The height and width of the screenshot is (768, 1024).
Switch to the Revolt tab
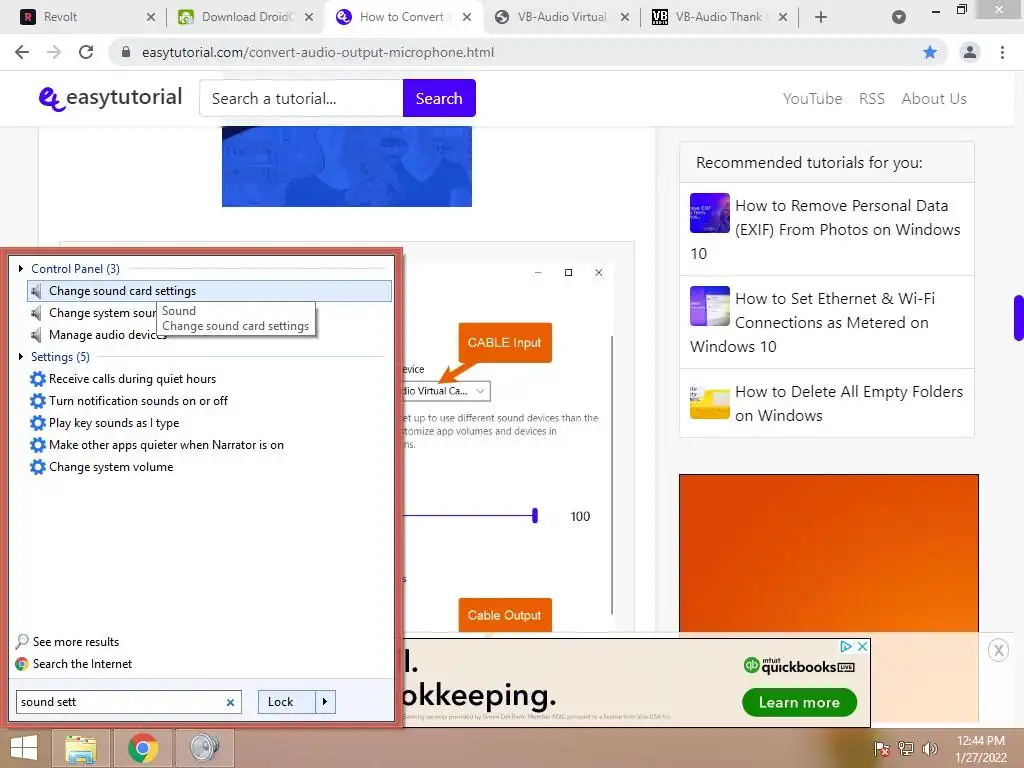81,17
